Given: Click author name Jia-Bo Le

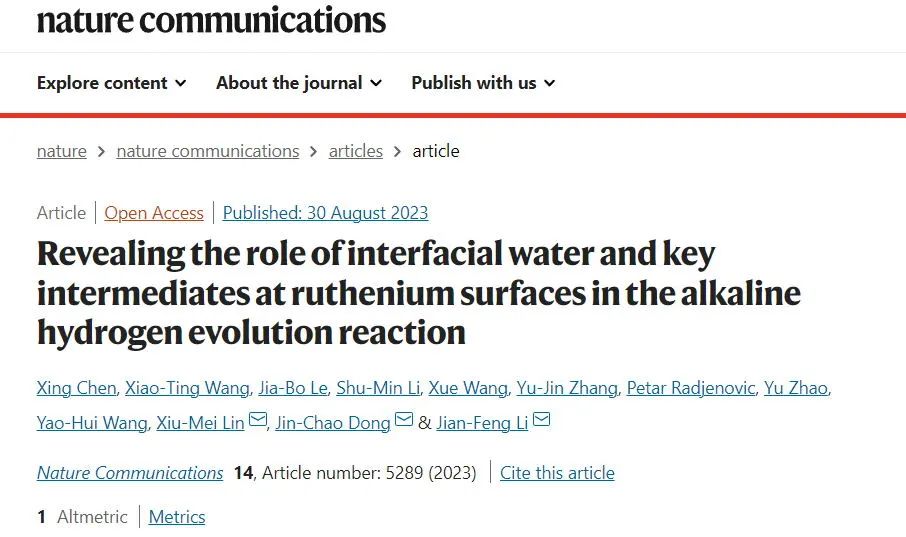Looking at the screenshot, I should [x=292, y=388].
